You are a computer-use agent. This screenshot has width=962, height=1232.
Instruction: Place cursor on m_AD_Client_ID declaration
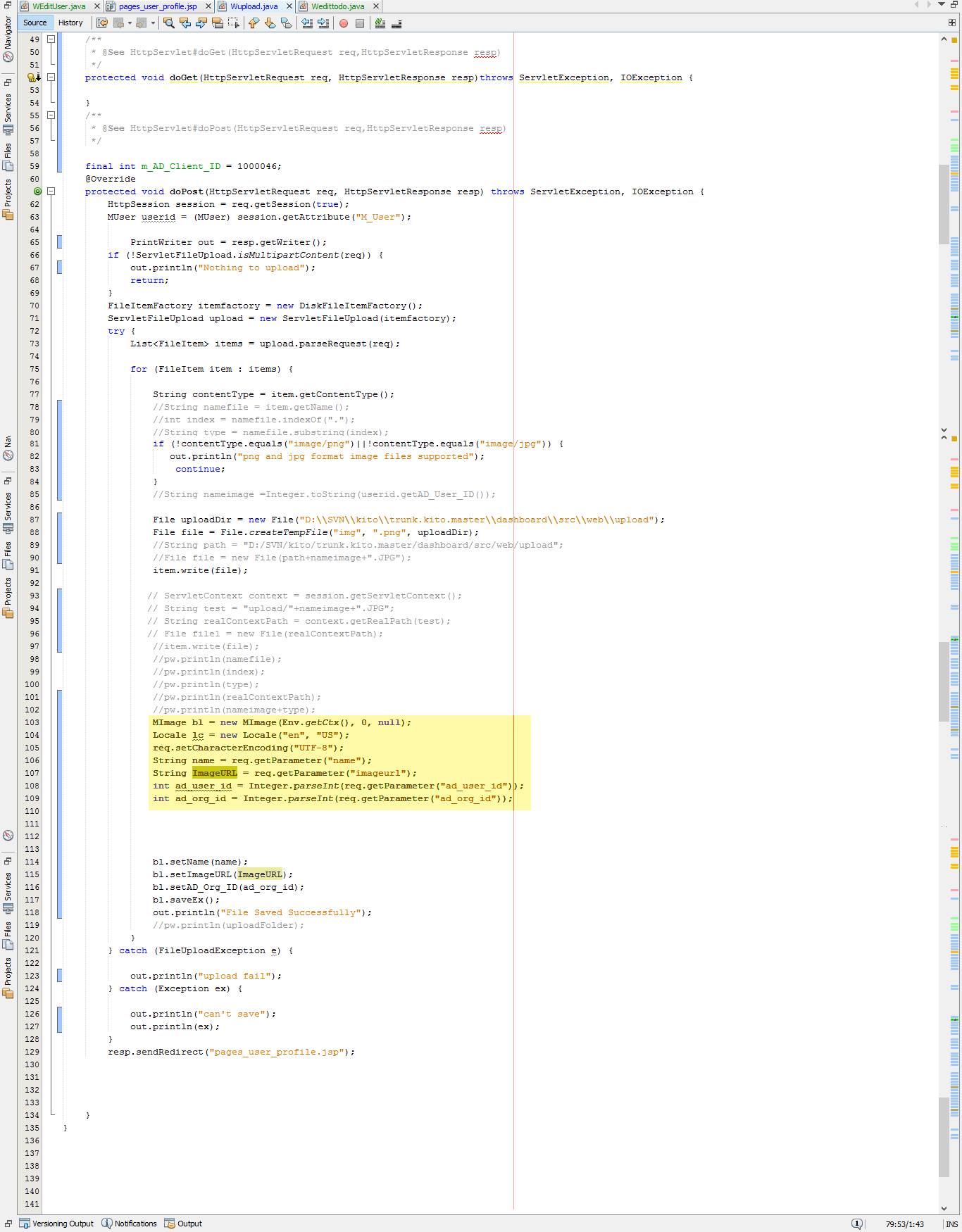pos(181,166)
